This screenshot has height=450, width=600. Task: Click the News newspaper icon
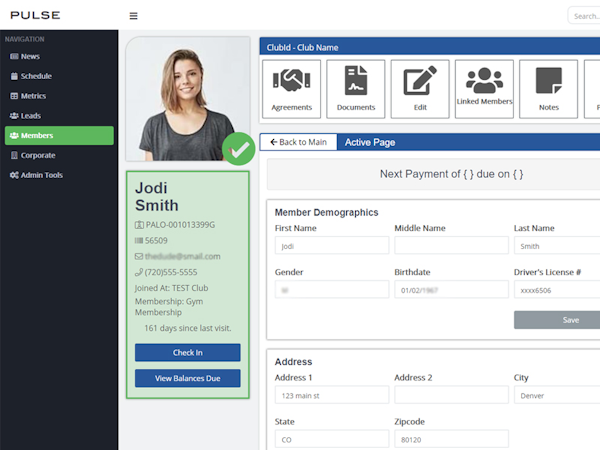tap(14, 56)
